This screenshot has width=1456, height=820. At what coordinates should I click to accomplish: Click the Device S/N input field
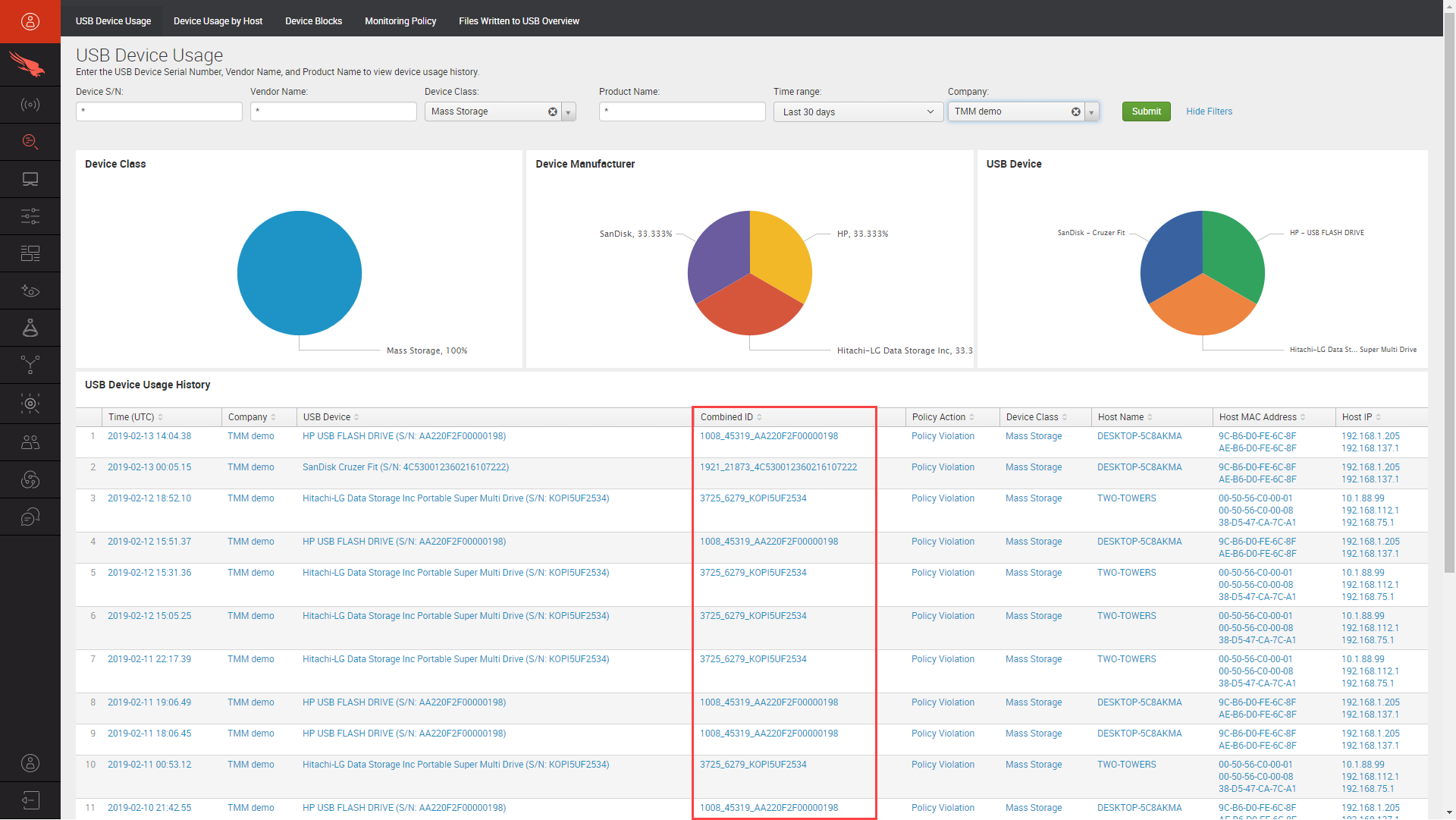(159, 112)
